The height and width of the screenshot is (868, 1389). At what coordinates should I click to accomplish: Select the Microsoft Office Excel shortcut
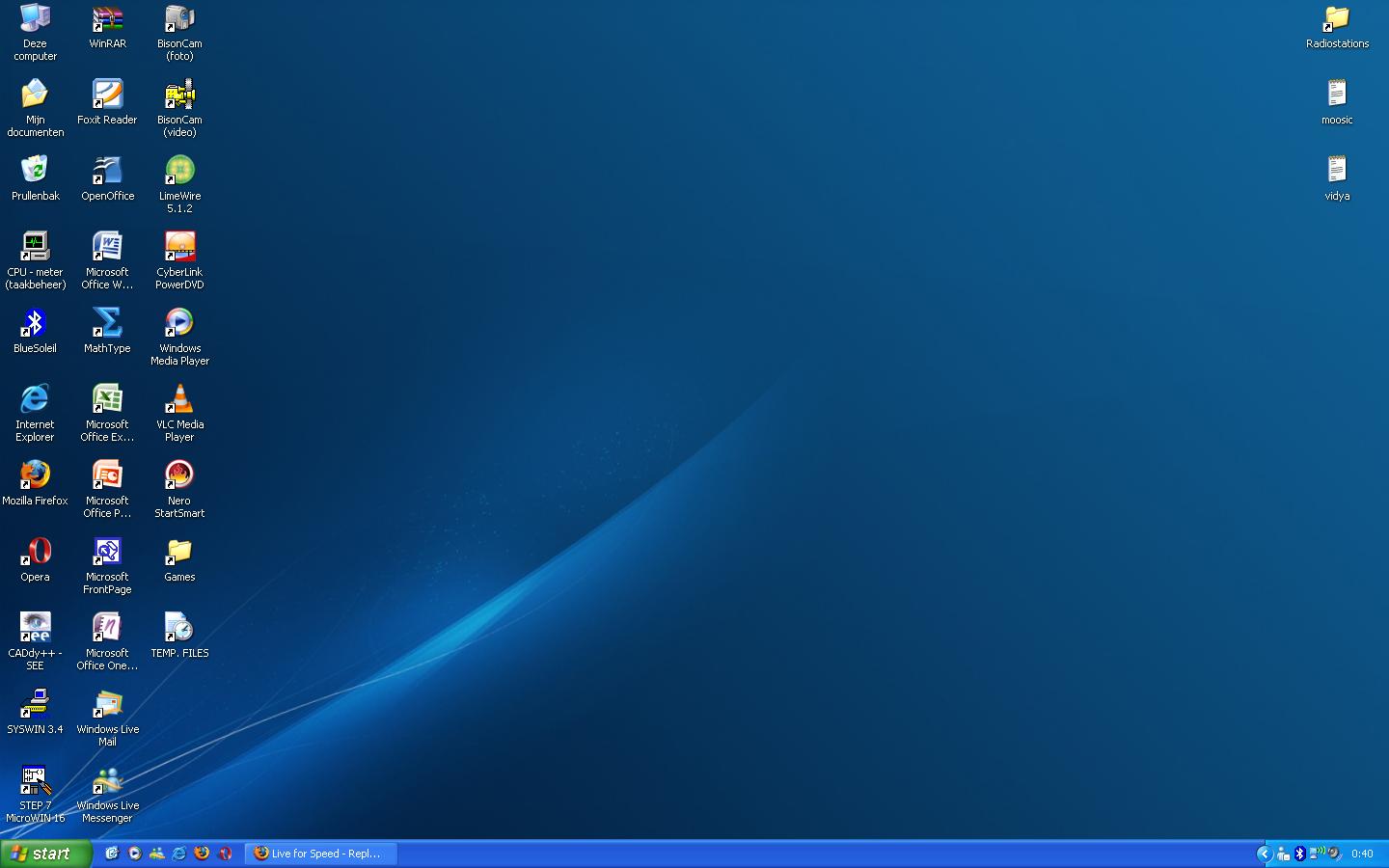[107, 413]
